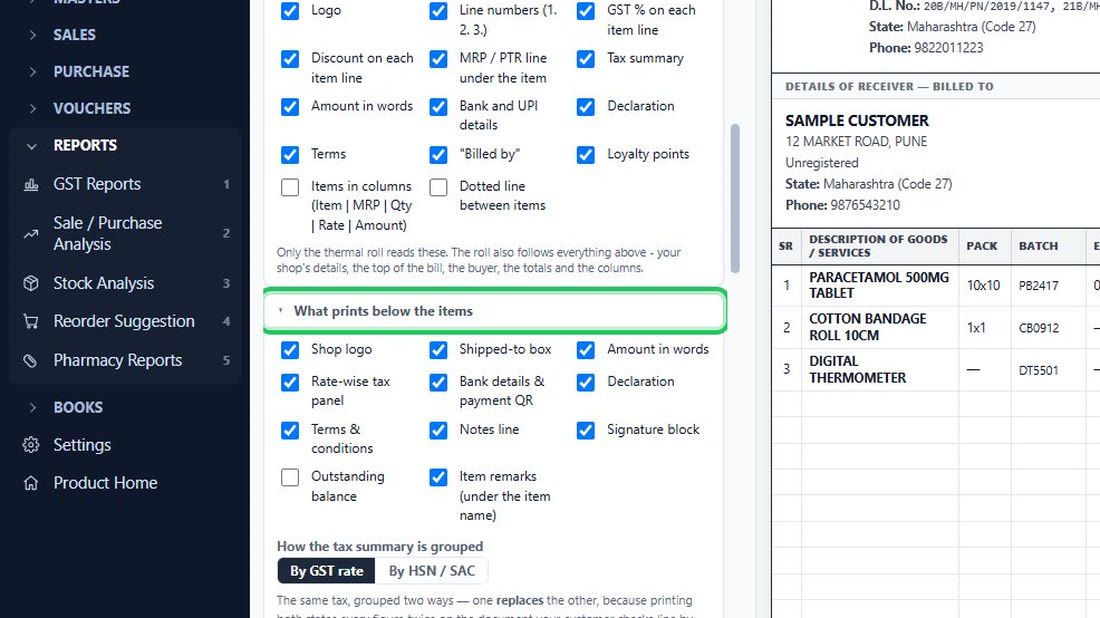
Task: Collapse the REPORTS menu chevron
Action: coord(32,146)
